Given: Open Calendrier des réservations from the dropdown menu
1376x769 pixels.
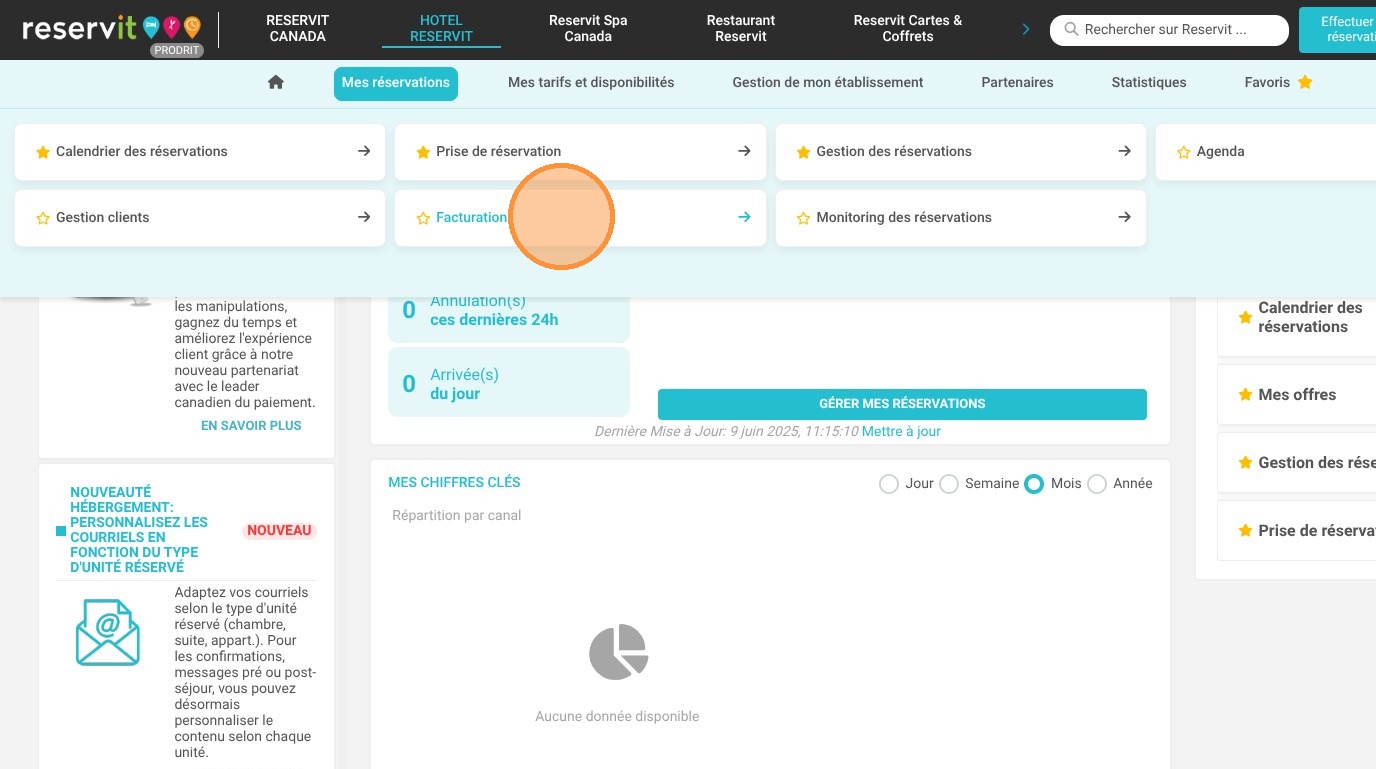Looking at the screenshot, I should 200,152.
